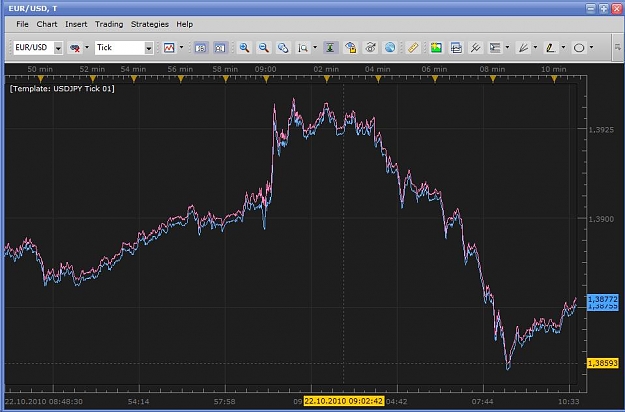Click the 06 min time marker triangle
The height and width of the screenshot is (412, 625).
(x=435, y=79)
